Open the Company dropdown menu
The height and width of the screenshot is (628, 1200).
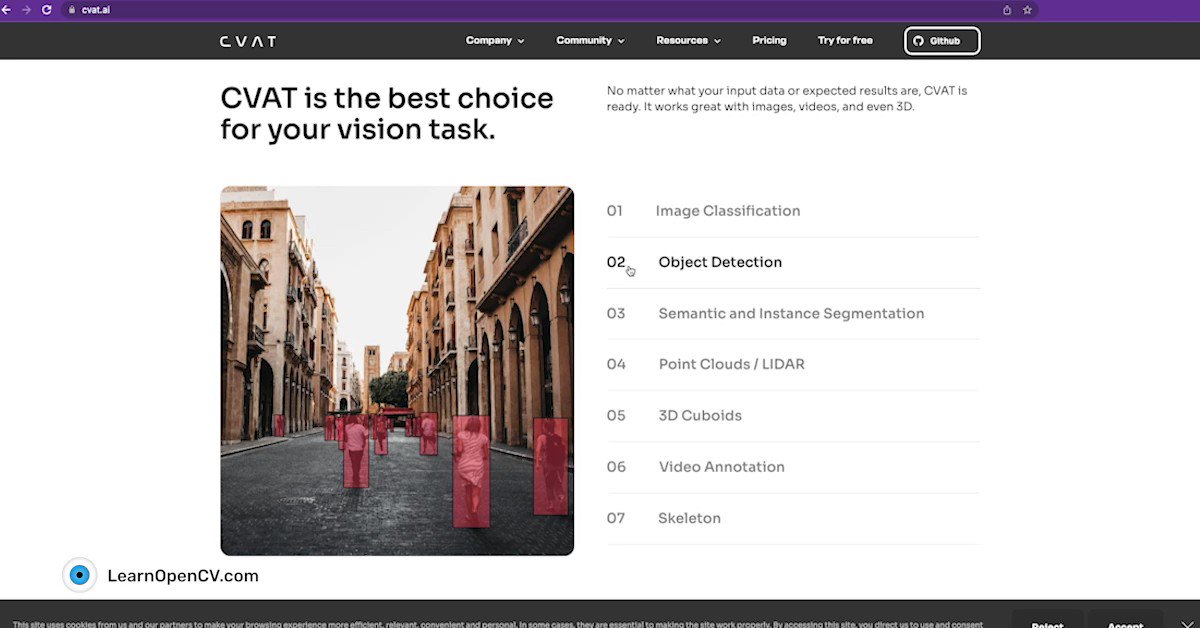tap(495, 41)
